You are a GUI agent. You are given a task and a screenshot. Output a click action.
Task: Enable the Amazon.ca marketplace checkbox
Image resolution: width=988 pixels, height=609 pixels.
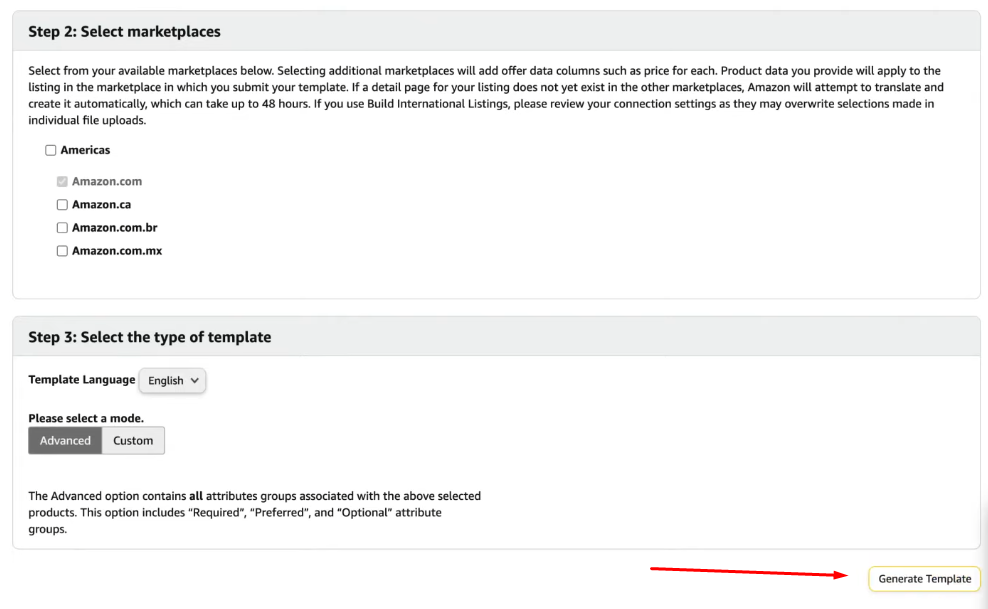pyautogui.click(x=62, y=205)
